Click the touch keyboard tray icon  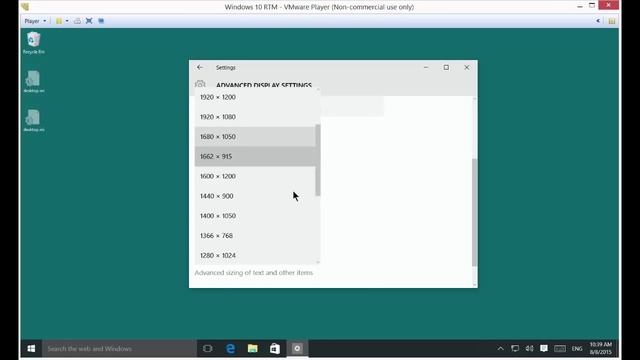(x=560, y=349)
